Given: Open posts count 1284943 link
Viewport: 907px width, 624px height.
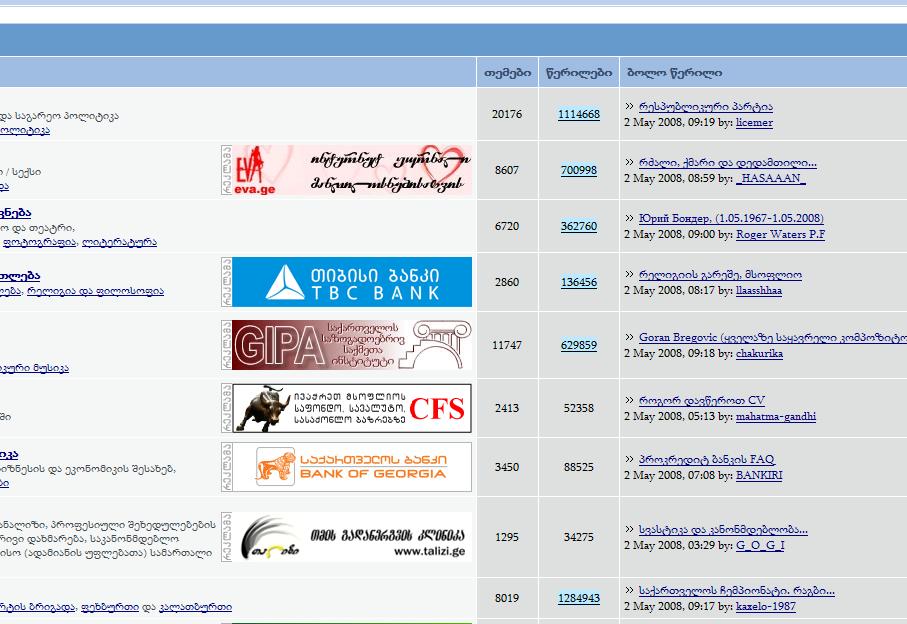Looking at the screenshot, I should click(x=578, y=599).
